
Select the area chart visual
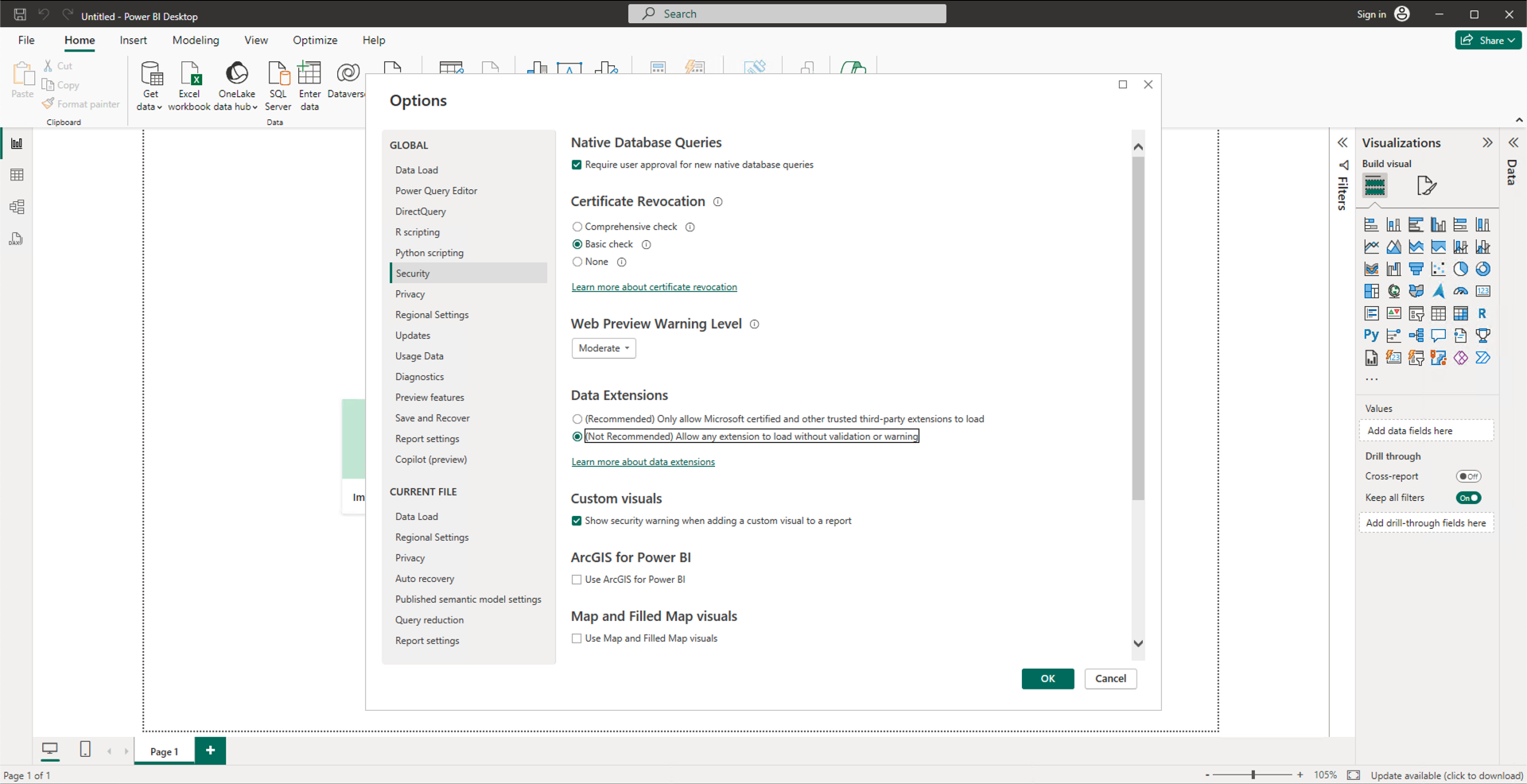point(1393,247)
